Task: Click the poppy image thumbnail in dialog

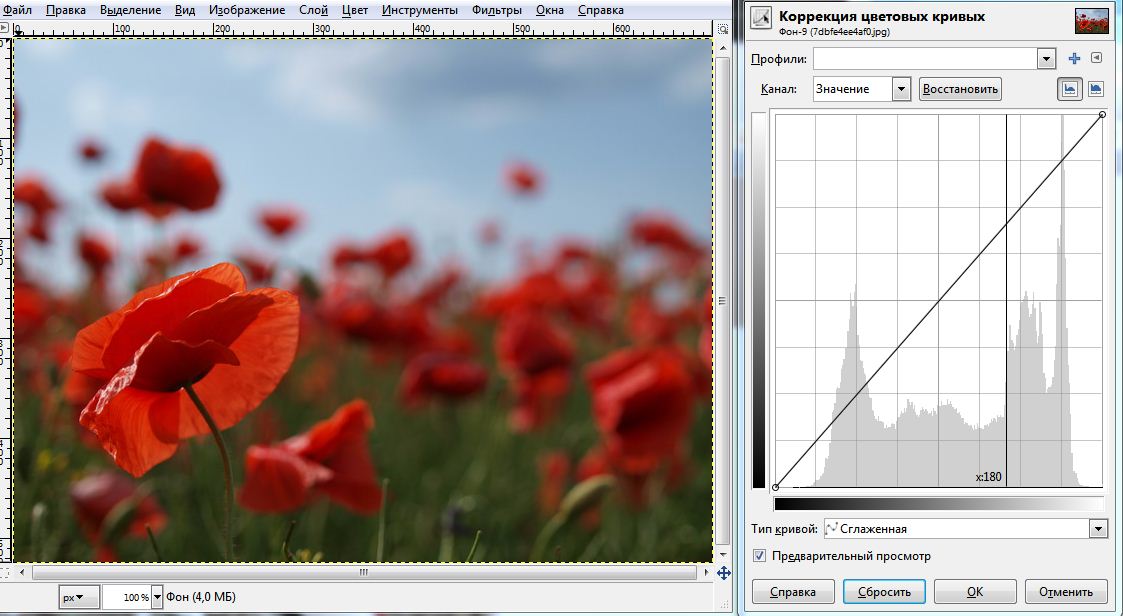Action: 1093,22
